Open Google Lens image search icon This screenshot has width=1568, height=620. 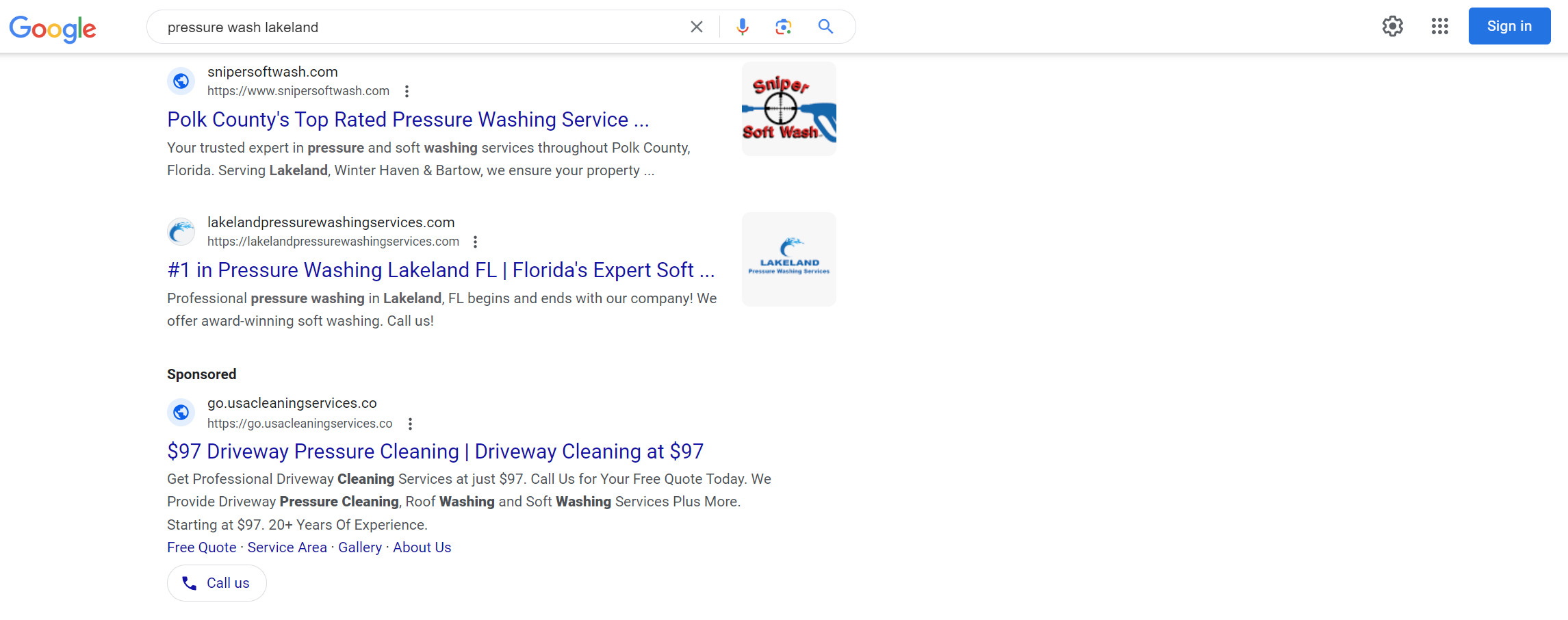coord(784,27)
